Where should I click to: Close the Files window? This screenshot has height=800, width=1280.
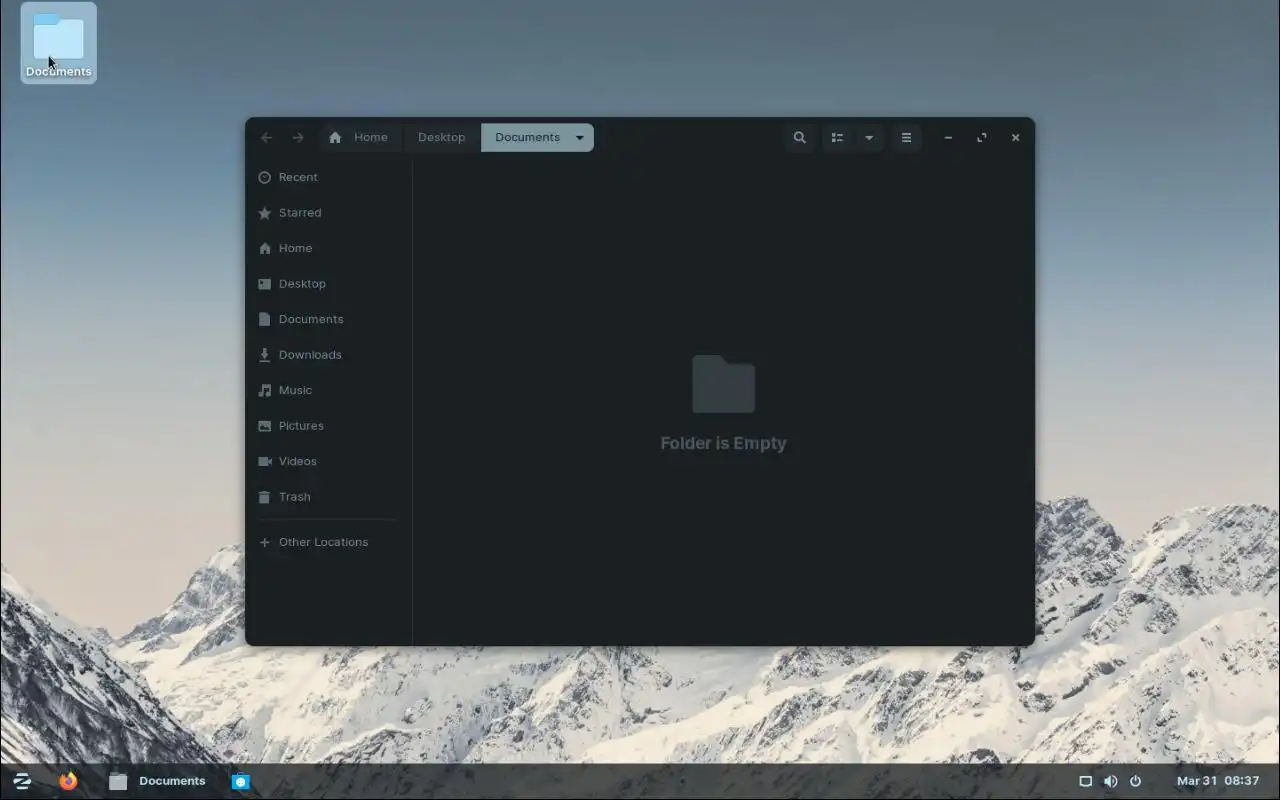pyautogui.click(x=1015, y=138)
